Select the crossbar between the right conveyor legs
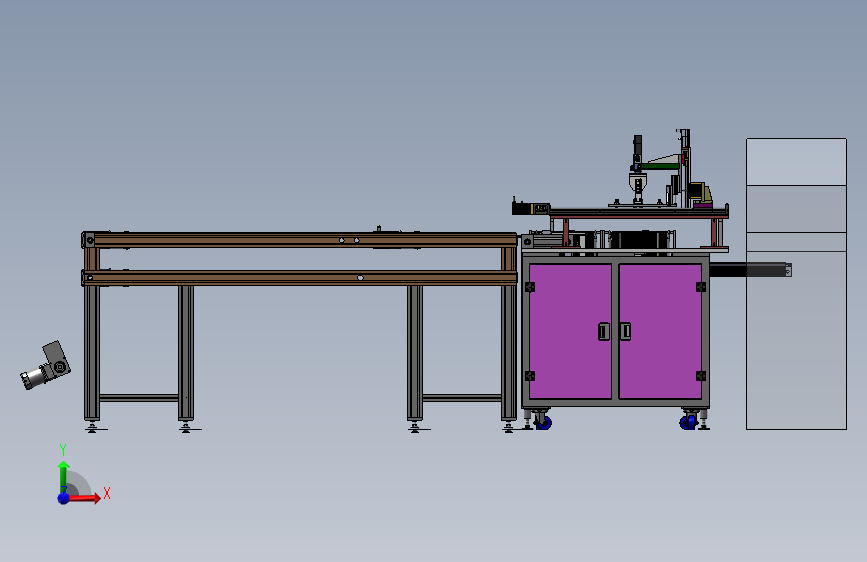 tap(462, 398)
